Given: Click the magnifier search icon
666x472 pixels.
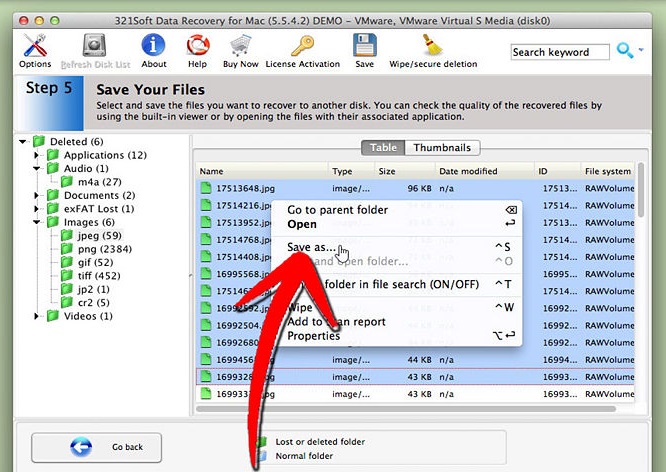Looking at the screenshot, I should tap(625, 50).
